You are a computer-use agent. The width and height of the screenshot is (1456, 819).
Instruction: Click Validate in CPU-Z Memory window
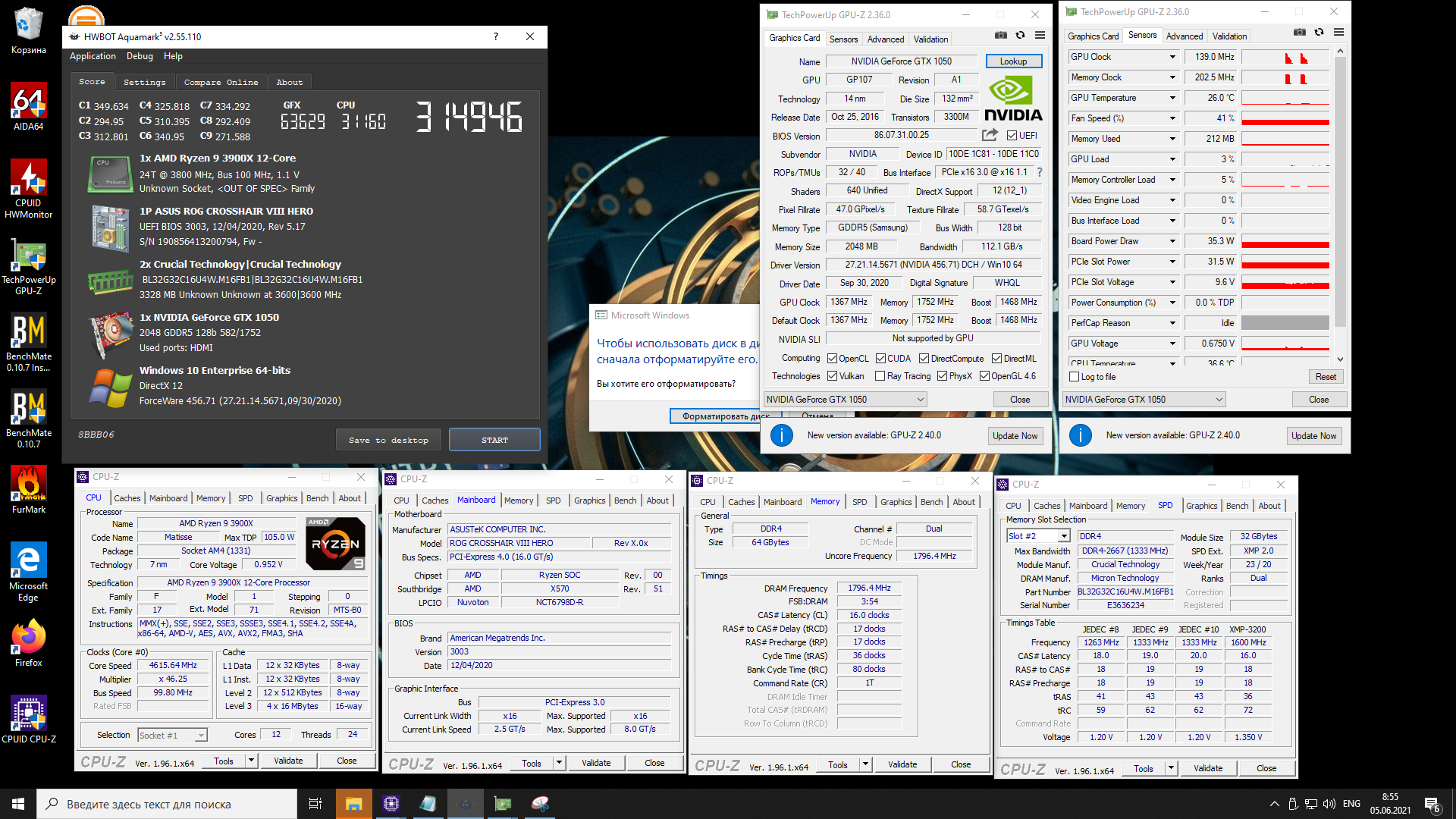tap(902, 764)
